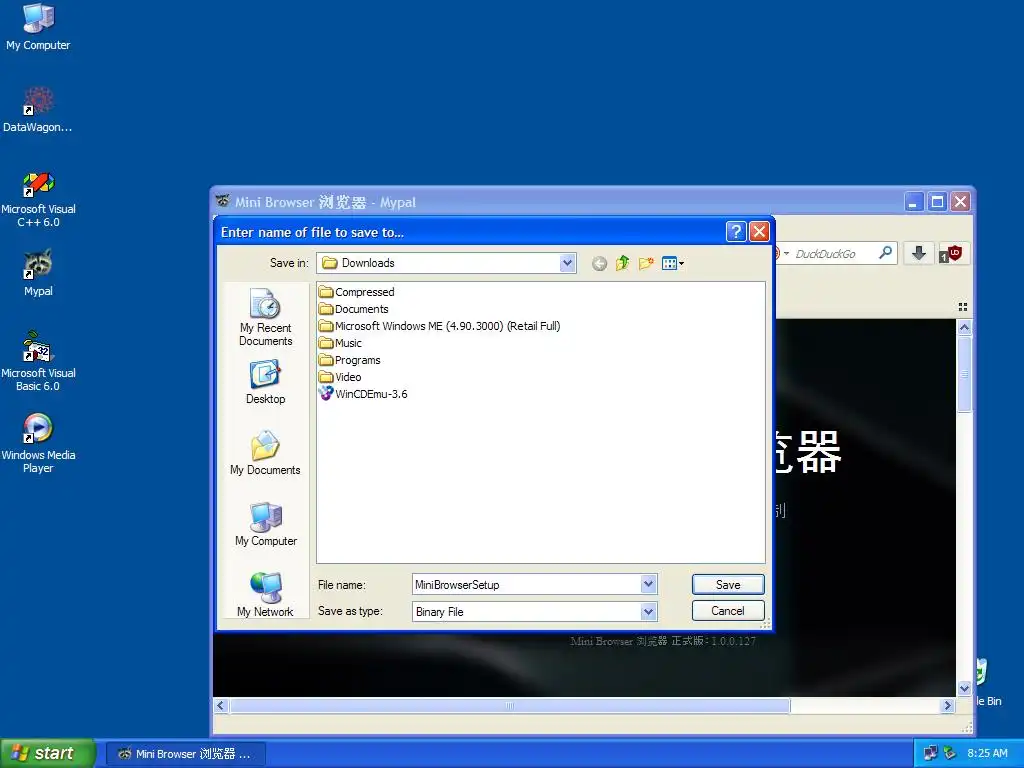Click vertical scrollbar down arrow in Mypal

coord(964,688)
